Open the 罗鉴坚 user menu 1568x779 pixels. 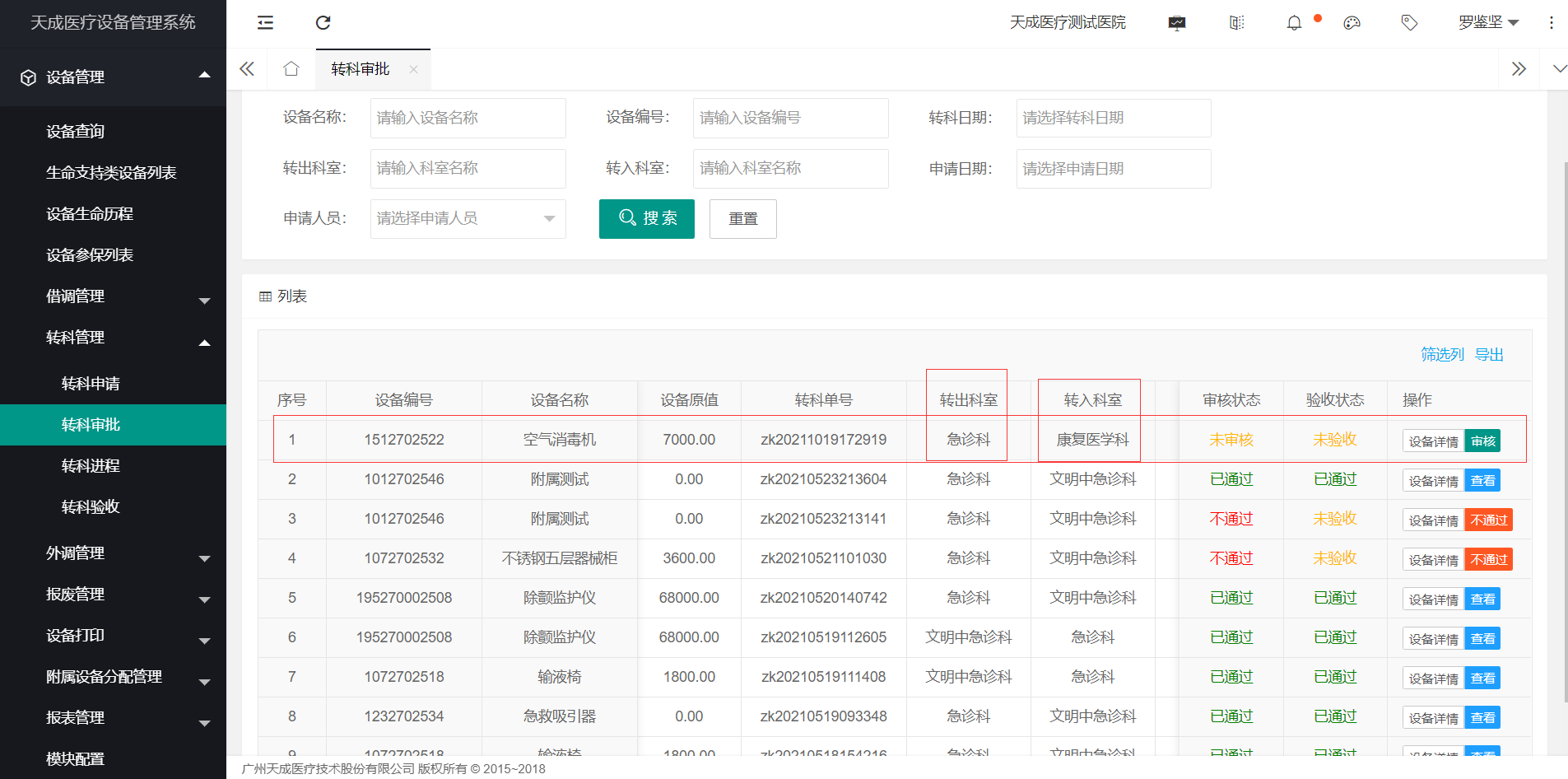1488,23
